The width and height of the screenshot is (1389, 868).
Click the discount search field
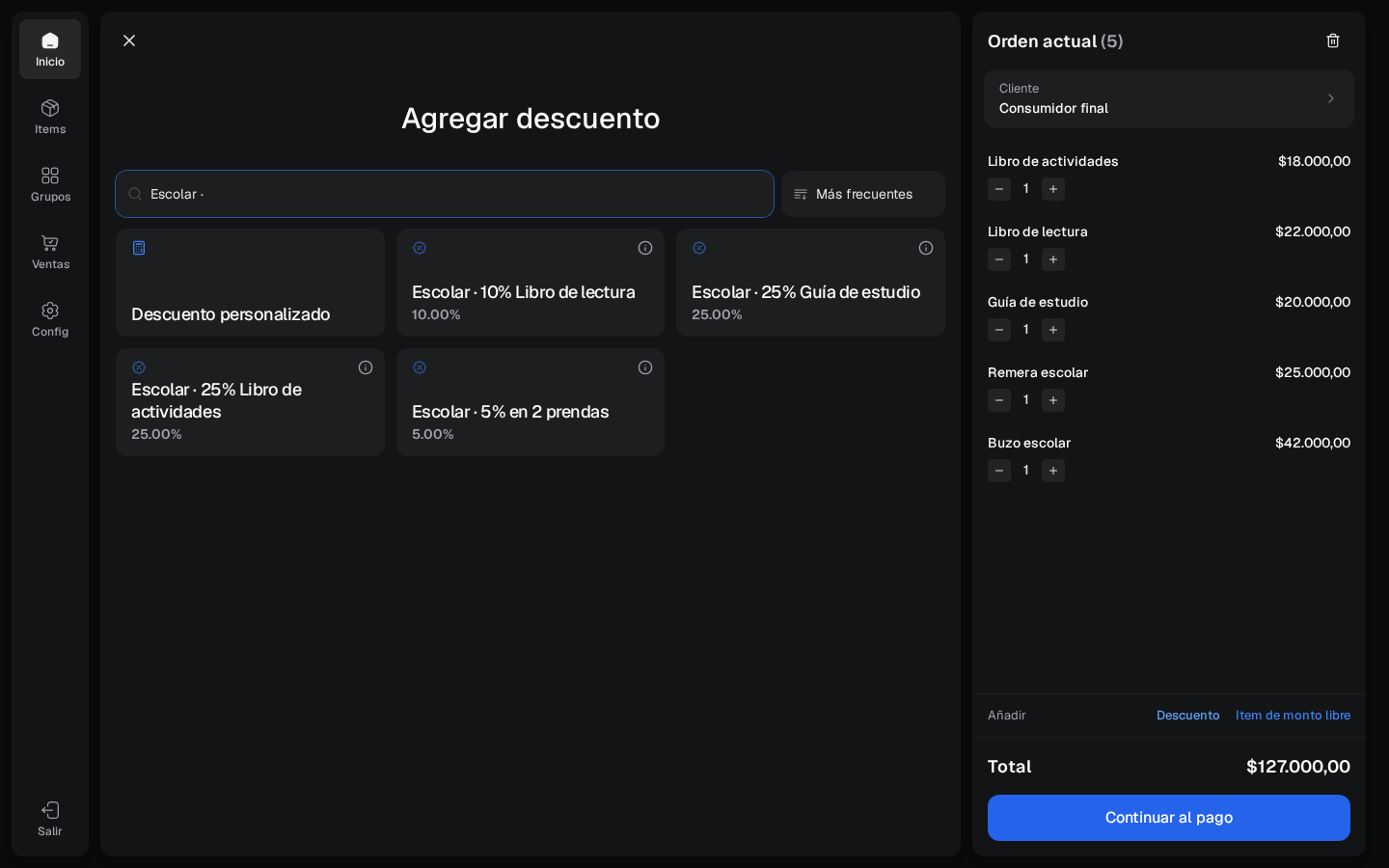click(x=445, y=194)
